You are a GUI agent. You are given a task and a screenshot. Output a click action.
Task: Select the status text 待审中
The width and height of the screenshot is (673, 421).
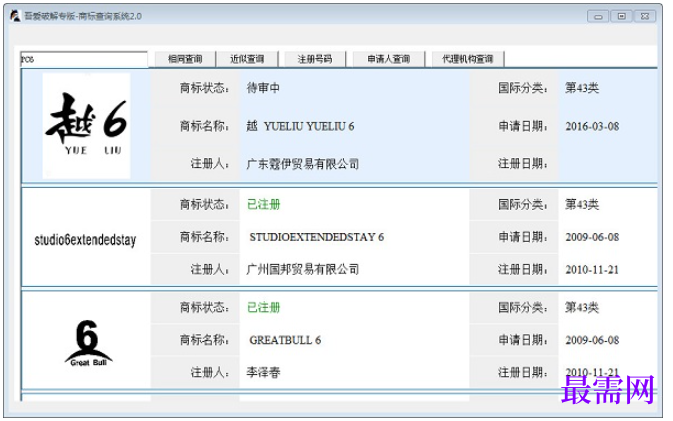[263, 88]
